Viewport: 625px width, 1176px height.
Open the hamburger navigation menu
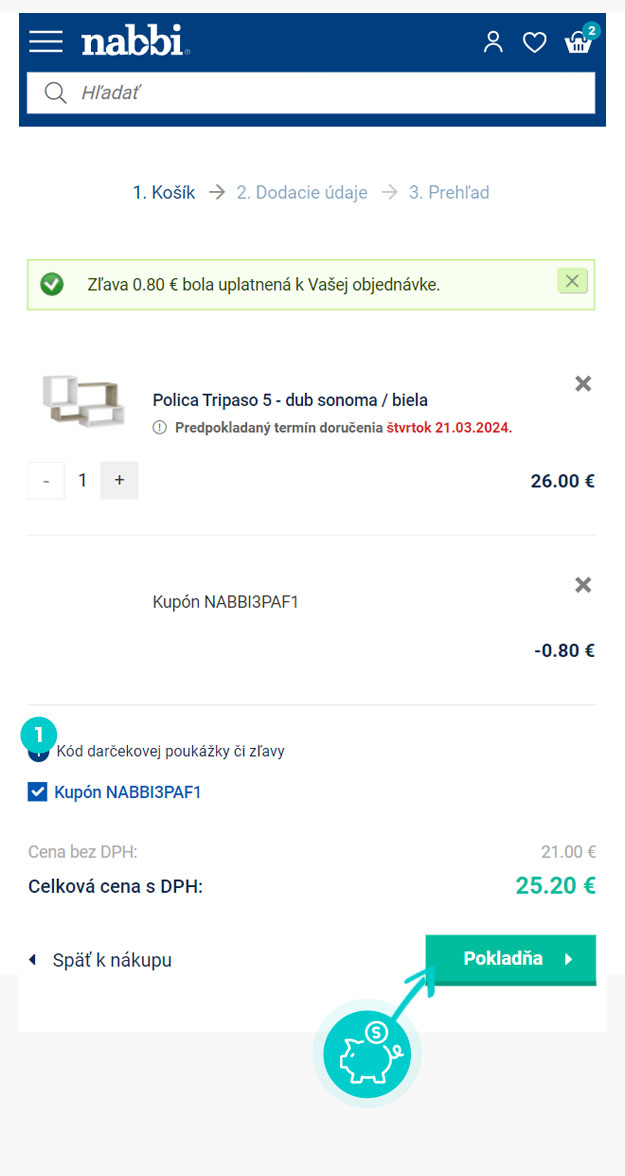pos(46,42)
